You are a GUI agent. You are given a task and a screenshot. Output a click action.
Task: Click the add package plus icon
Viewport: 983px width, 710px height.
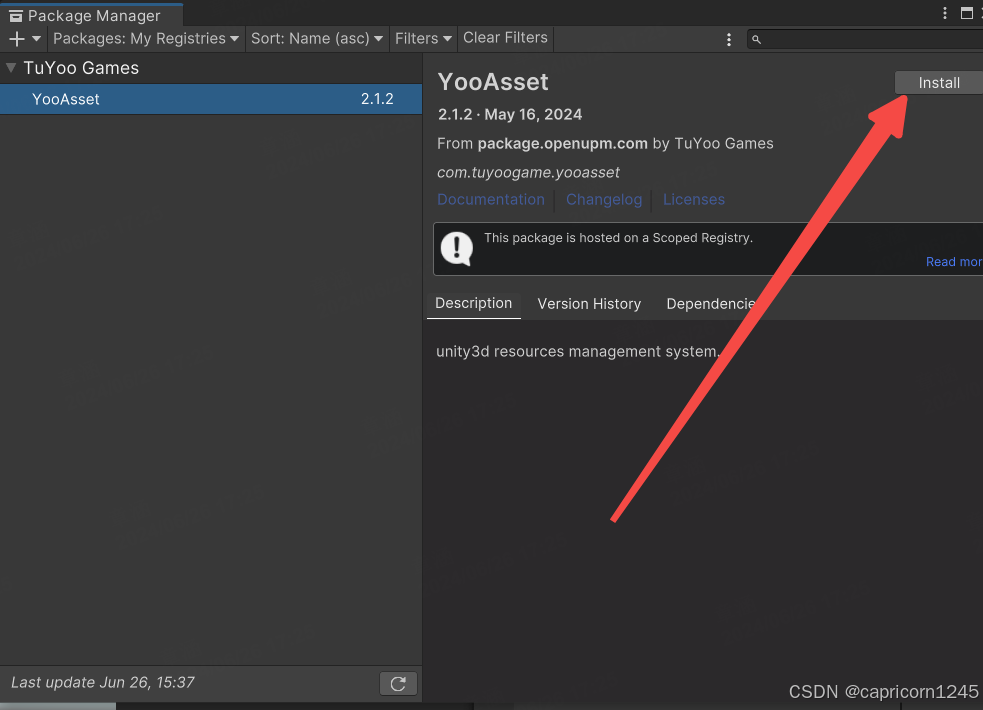[x=17, y=39]
